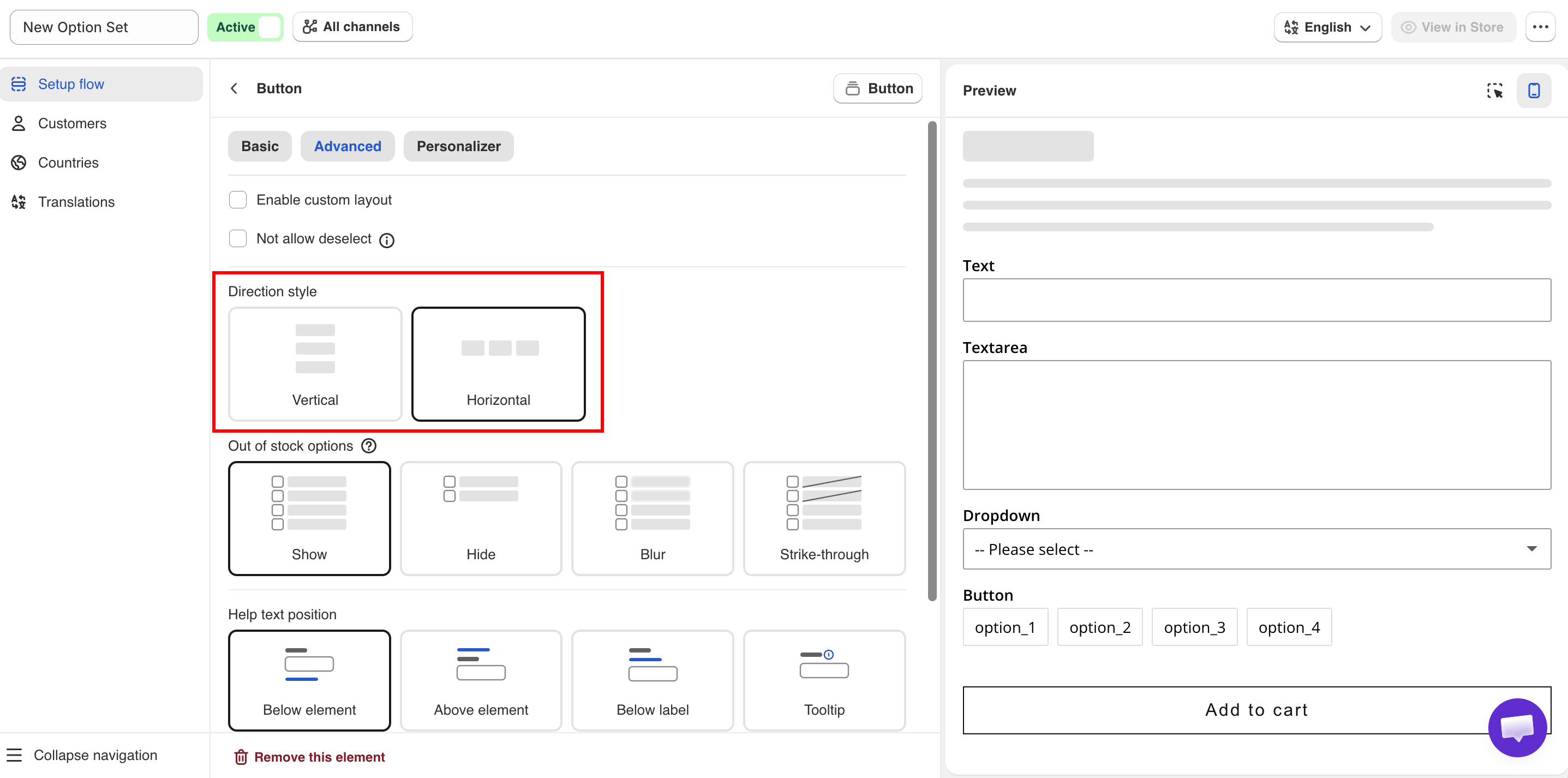Choose Blur for out of stock options
The height and width of the screenshot is (778, 1568).
click(652, 518)
